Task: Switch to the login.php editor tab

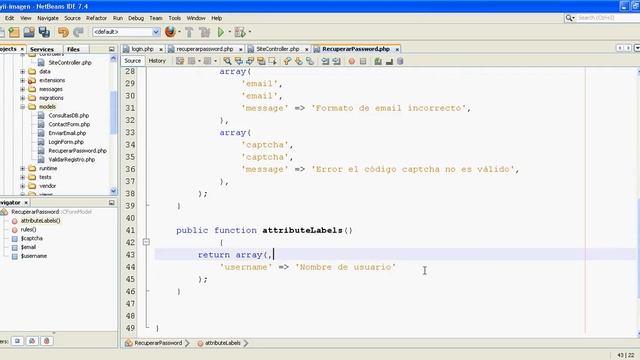Action: [x=142, y=49]
